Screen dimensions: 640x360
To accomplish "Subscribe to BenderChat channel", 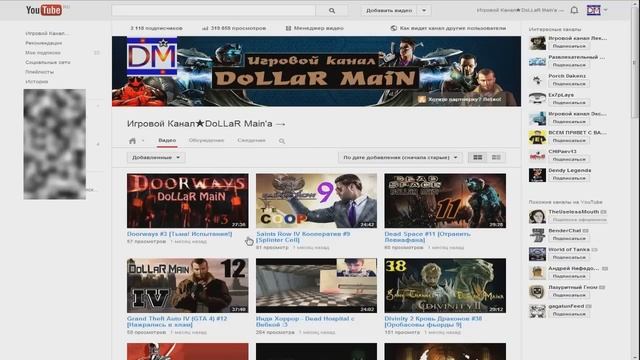I will pos(569,238).
